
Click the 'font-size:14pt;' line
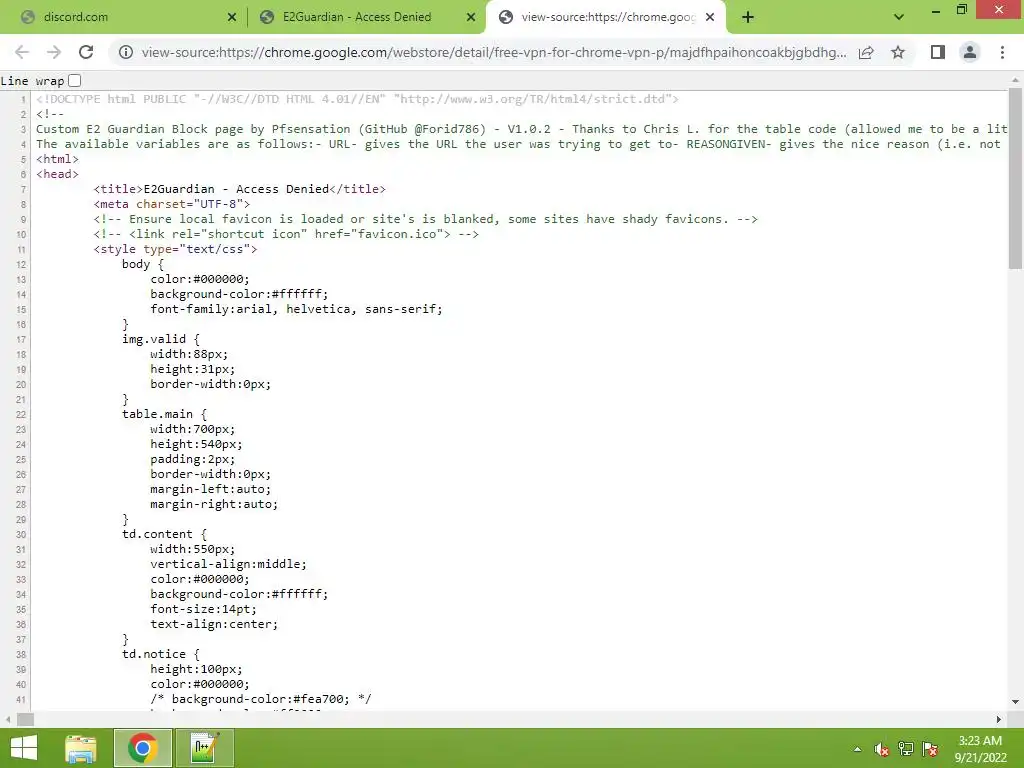[x=203, y=609]
